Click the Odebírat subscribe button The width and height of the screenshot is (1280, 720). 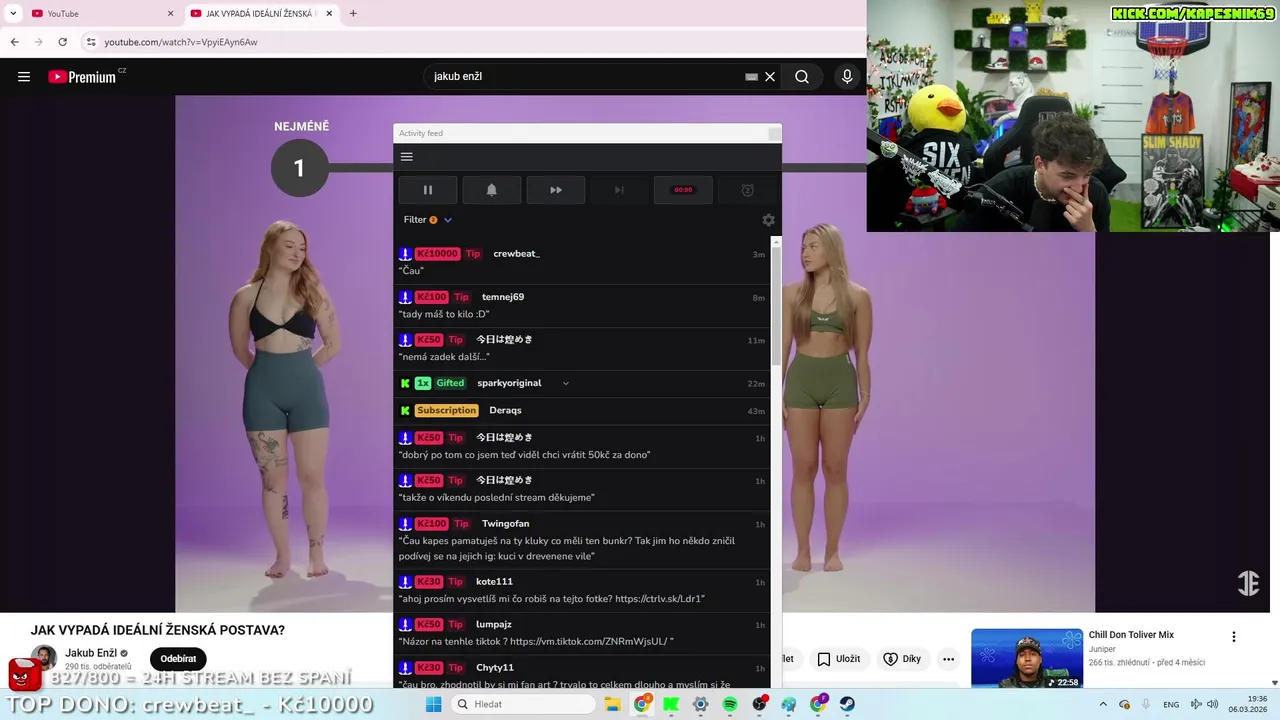click(178, 659)
